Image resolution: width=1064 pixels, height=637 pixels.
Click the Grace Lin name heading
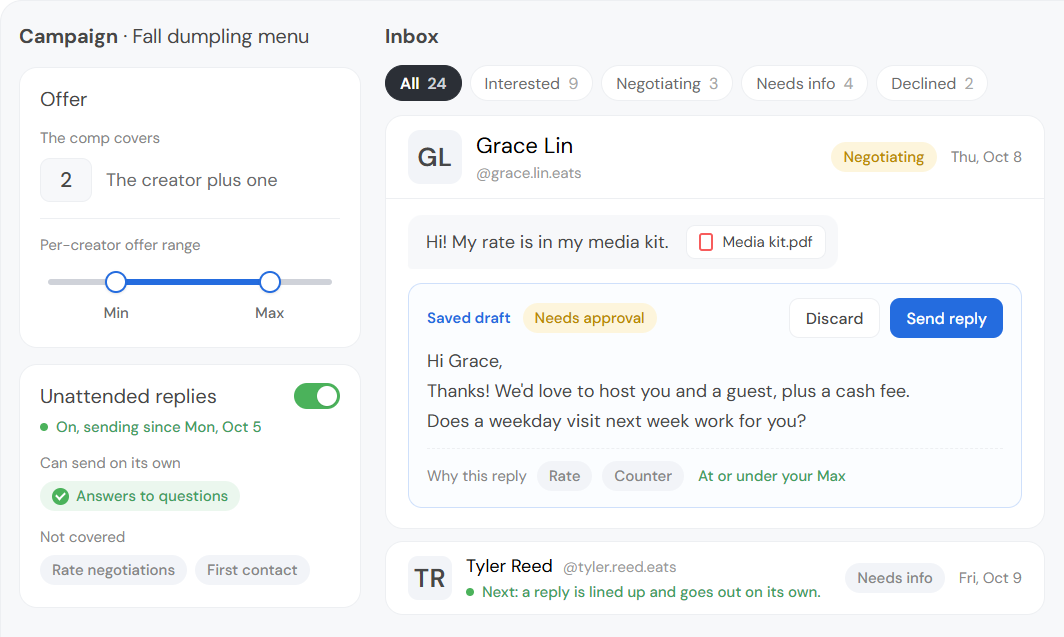(x=524, y=146)
